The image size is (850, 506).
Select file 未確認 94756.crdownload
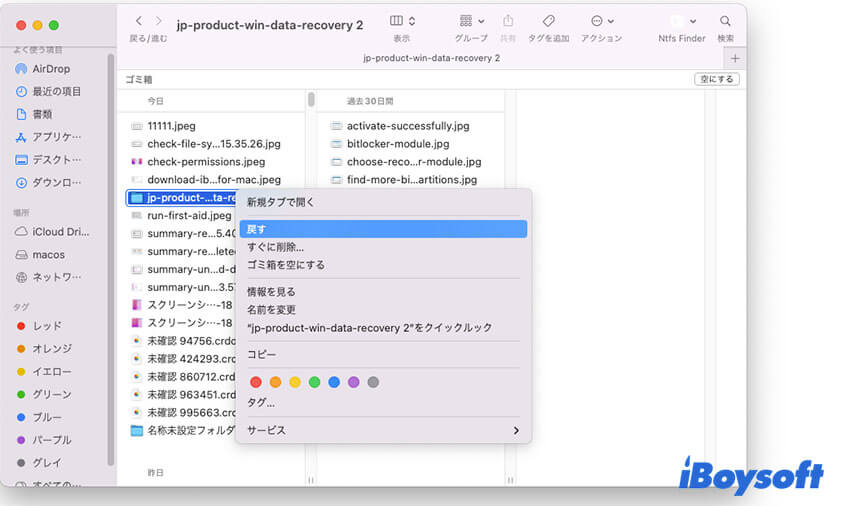tap(183, 341)
